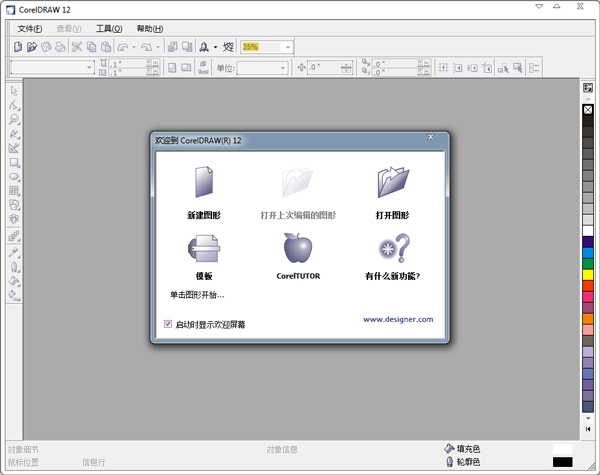The width and height of the screenshot is (600, 475).
Task: Open the 文件(F) menu
Action: (x=30, y=29)
